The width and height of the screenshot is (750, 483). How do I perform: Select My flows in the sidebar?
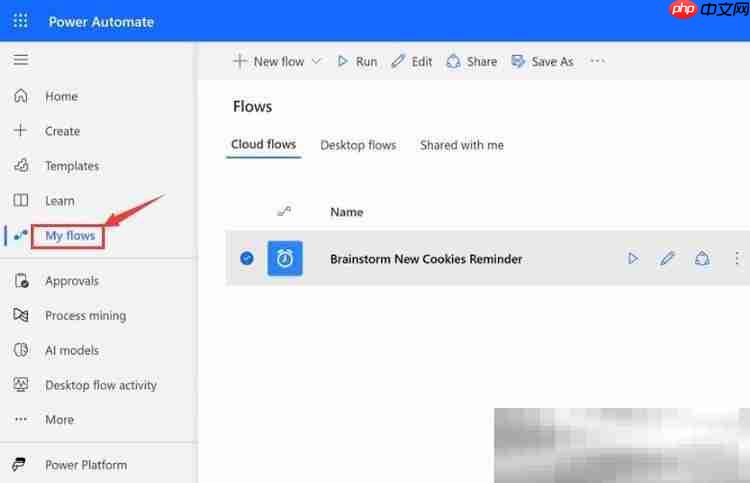[x=70, y=236]
